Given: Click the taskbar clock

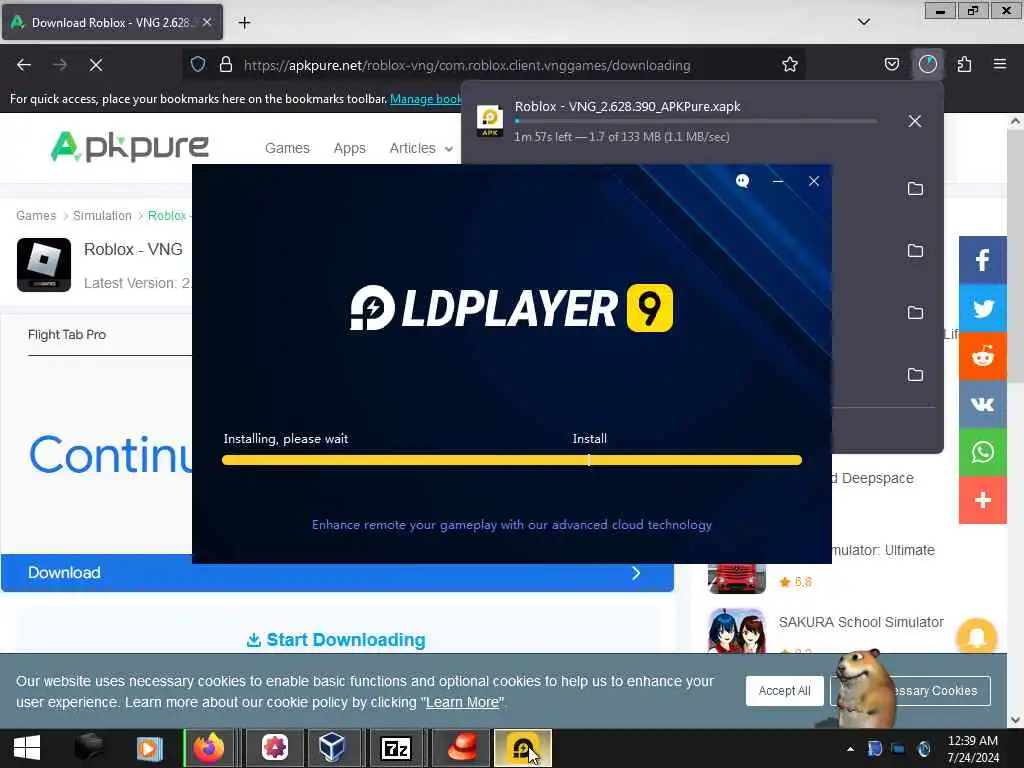Looking at the screenshot, I should (973, 749).
